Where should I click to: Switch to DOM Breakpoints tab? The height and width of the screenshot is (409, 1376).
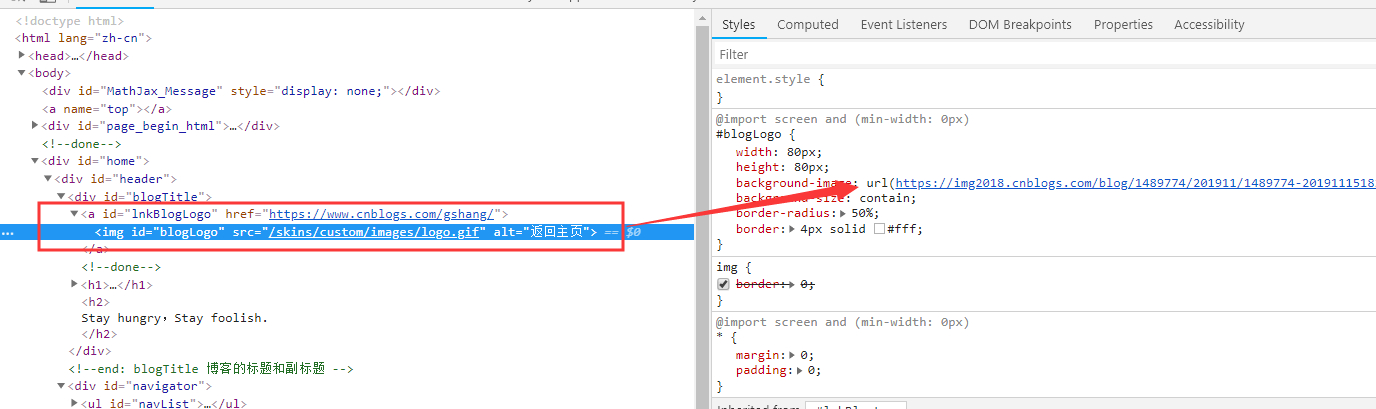[x=1019, y=24]
